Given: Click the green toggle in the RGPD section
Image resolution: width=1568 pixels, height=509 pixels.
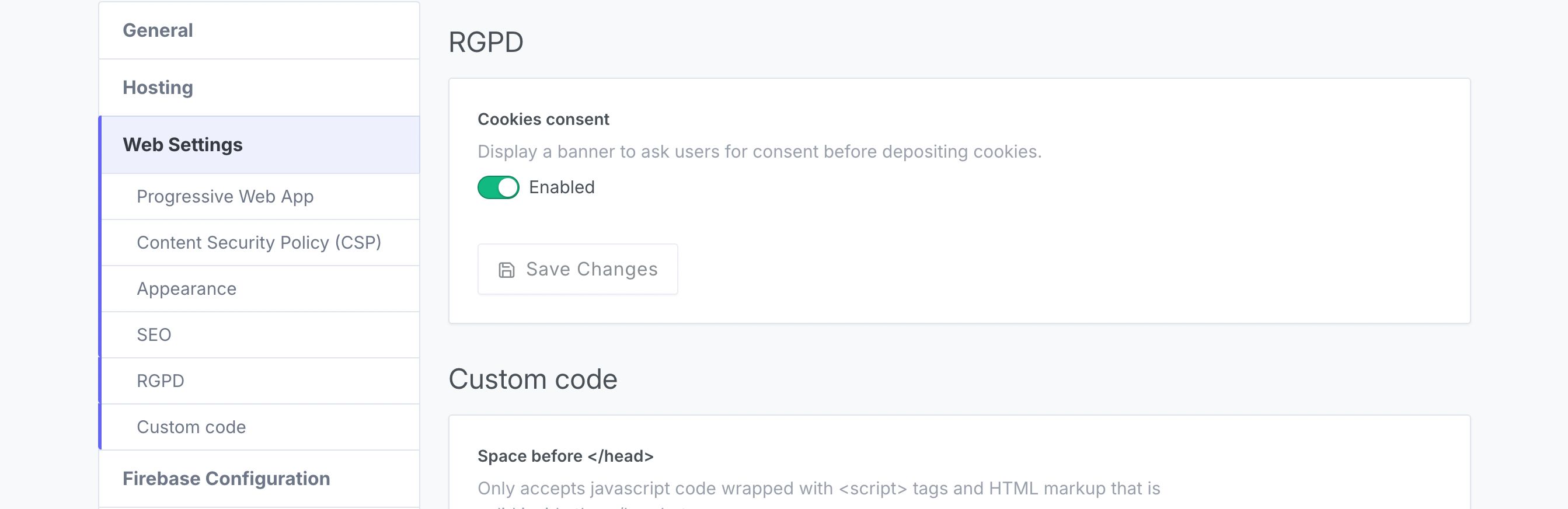Looking at the screenshot, I should [498, 187].
